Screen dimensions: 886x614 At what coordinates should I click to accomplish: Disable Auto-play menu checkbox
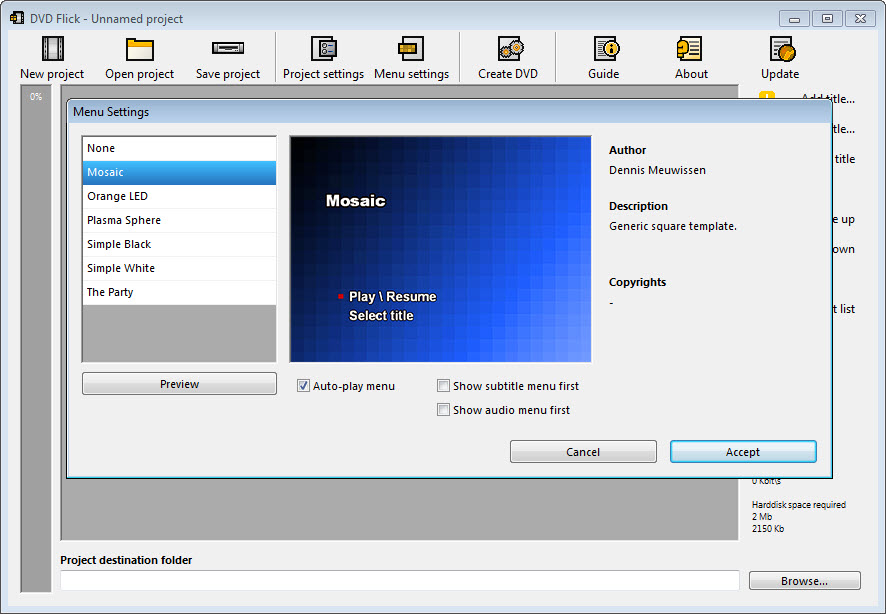pyautogui.click(x=303, y=386)
